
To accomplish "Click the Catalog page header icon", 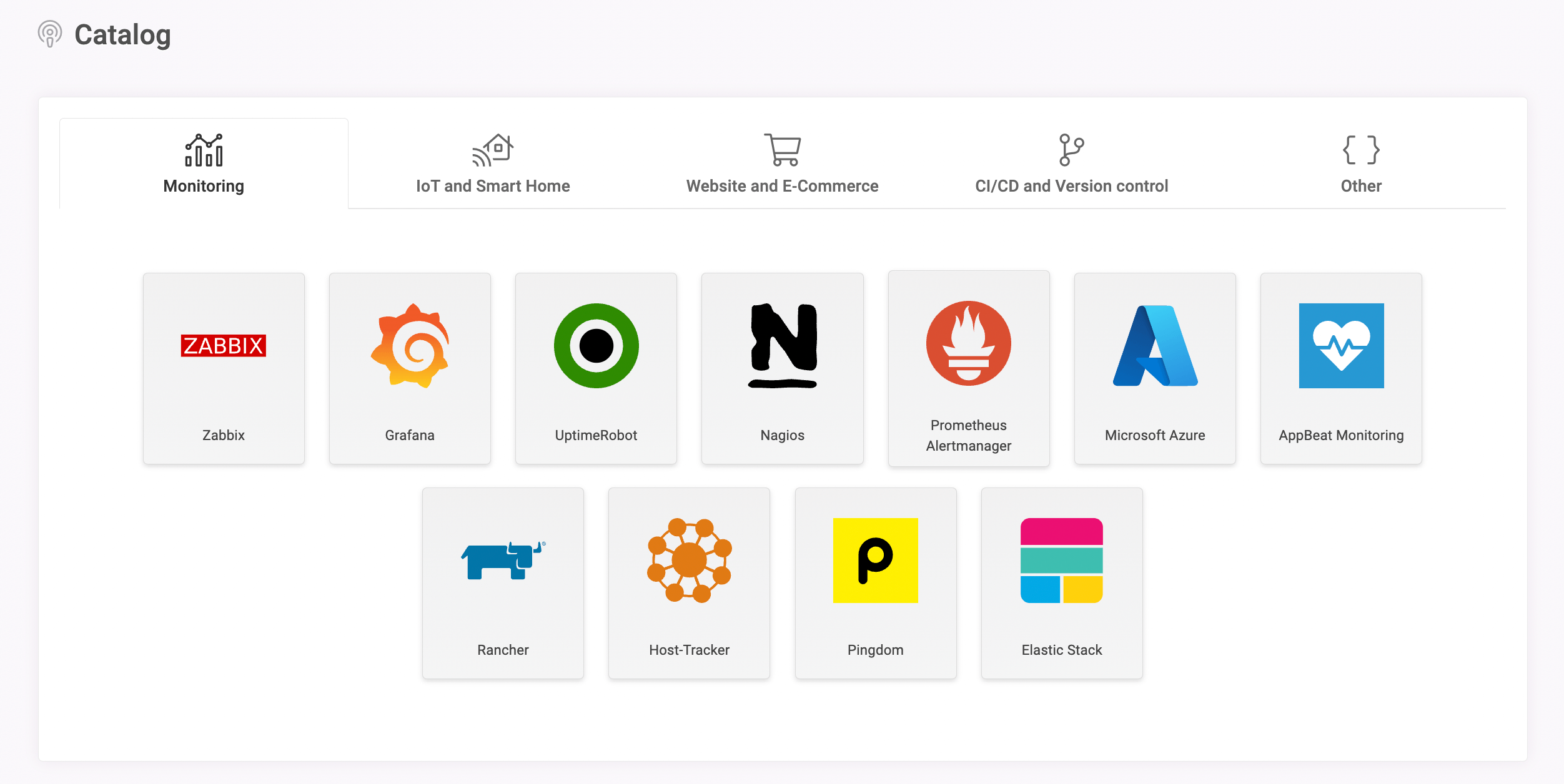I will pos(50,34).
